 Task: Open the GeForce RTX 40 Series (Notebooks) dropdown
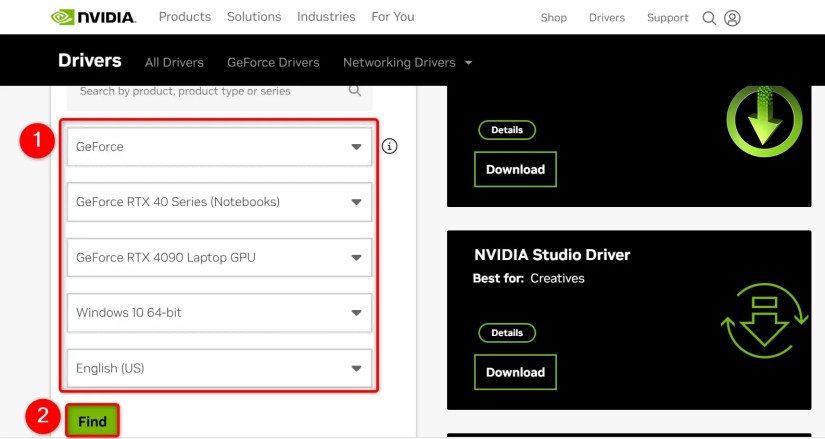tap(219, 202)
